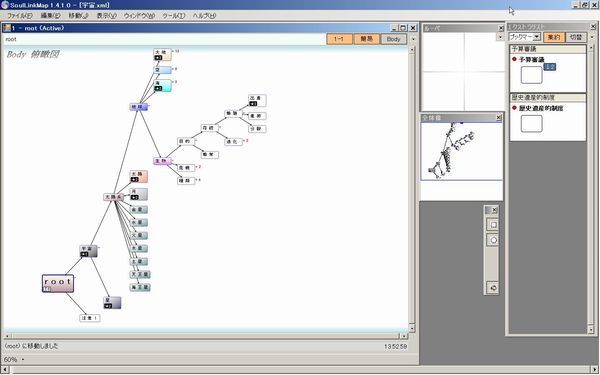Select the 進化 node

point(233,142)
